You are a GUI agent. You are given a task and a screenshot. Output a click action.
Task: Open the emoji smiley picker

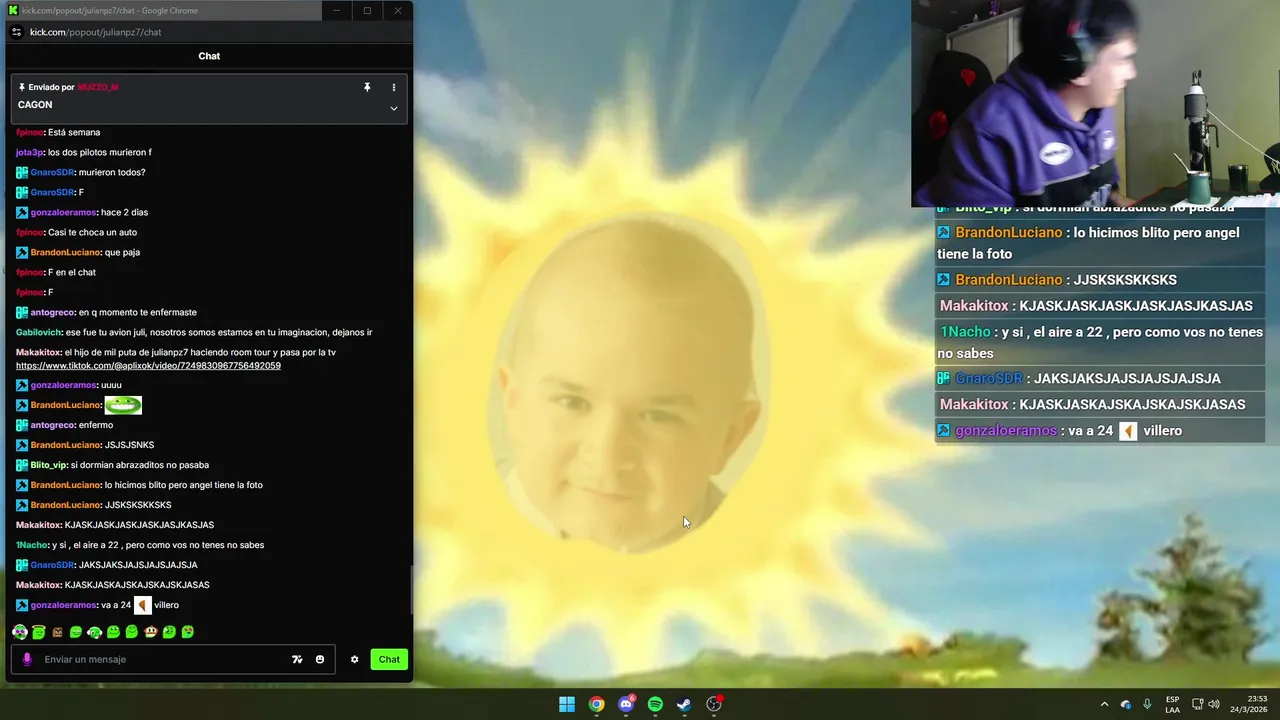coord(320,659)
